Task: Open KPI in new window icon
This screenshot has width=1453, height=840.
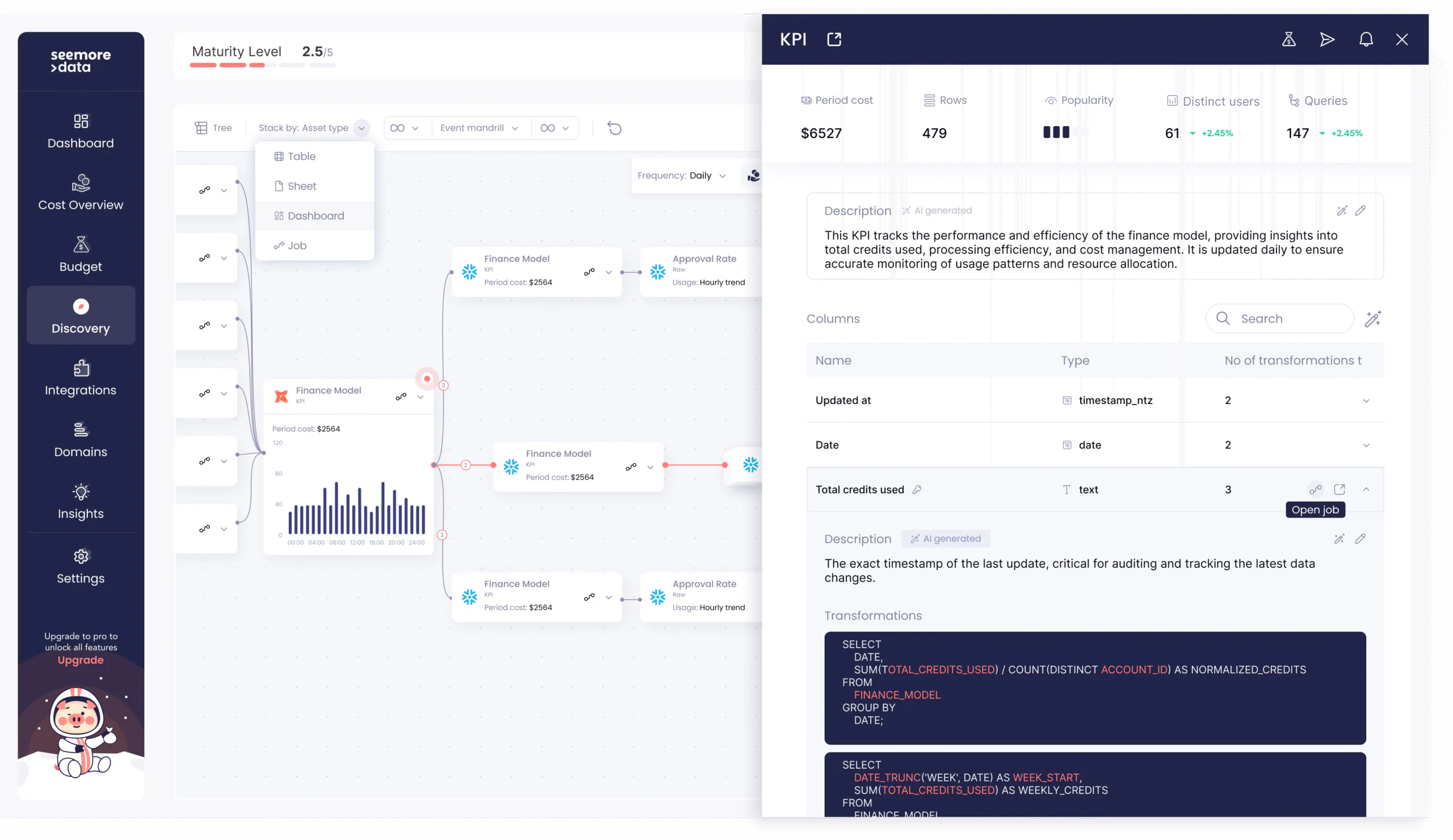Action: [834, 39]
